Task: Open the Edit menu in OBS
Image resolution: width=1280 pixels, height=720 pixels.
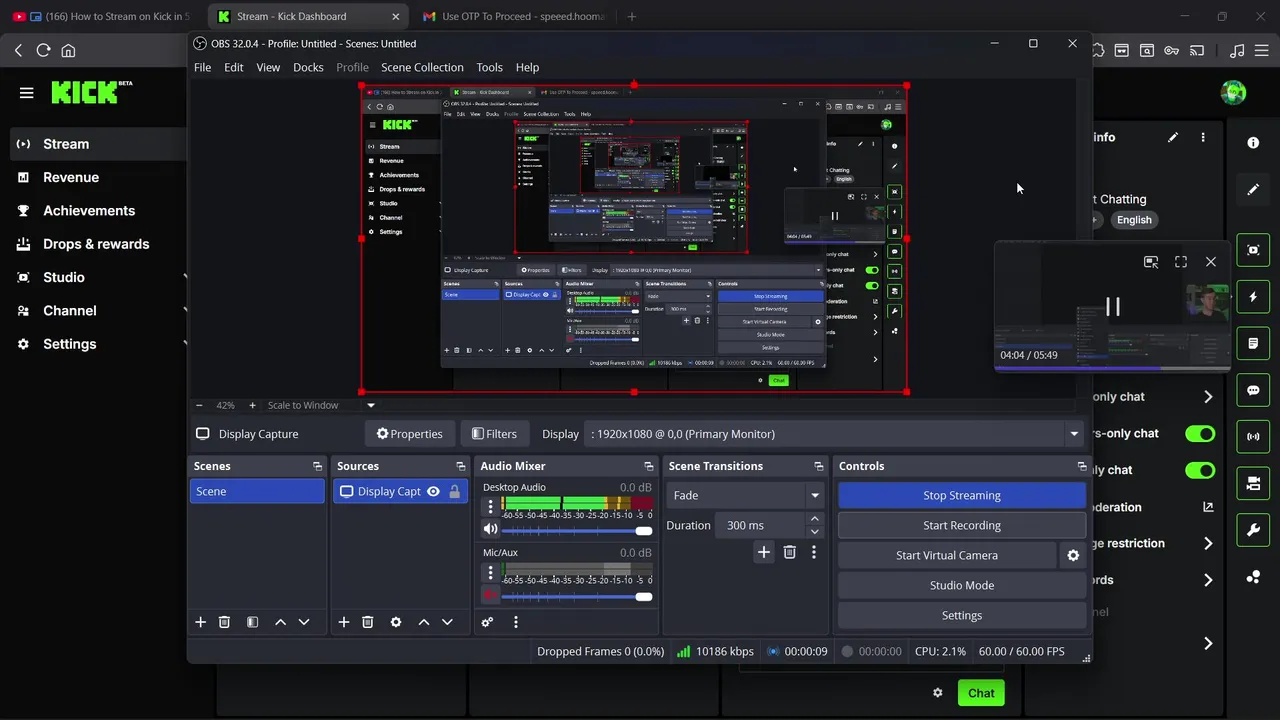Action: tap(234, 67)
